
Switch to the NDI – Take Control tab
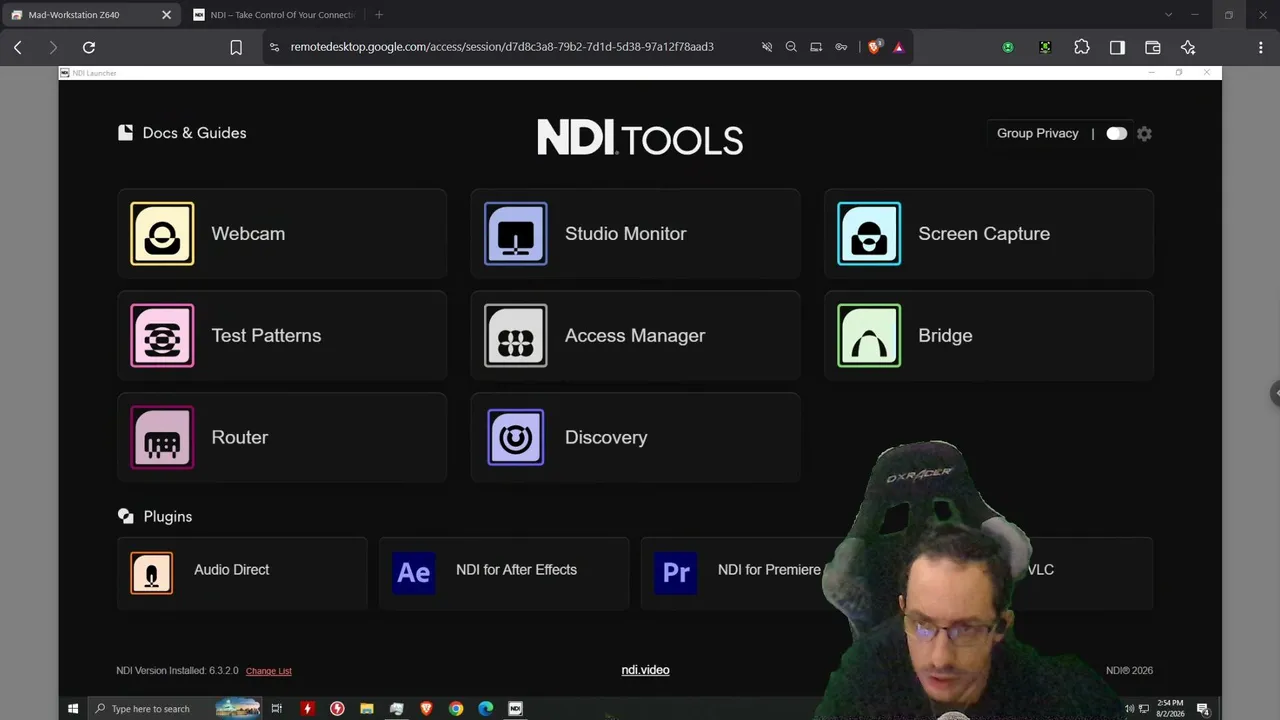pyautogui.click(x=276, y=15)
